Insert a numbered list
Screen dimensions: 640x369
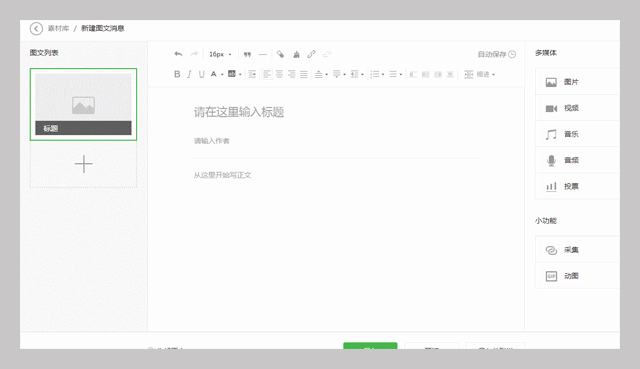coord(375,74)
